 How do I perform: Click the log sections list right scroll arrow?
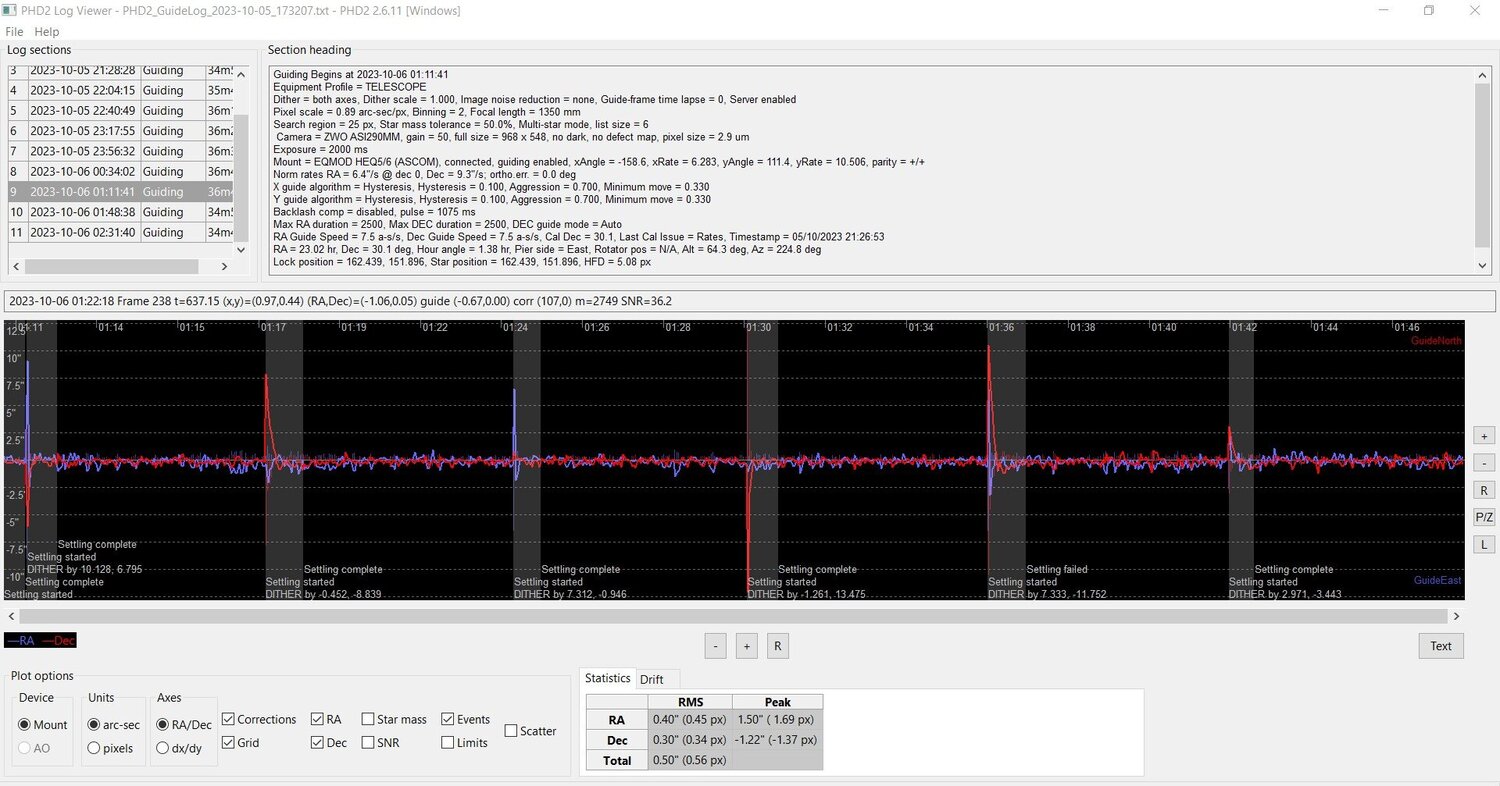[225, 266]
